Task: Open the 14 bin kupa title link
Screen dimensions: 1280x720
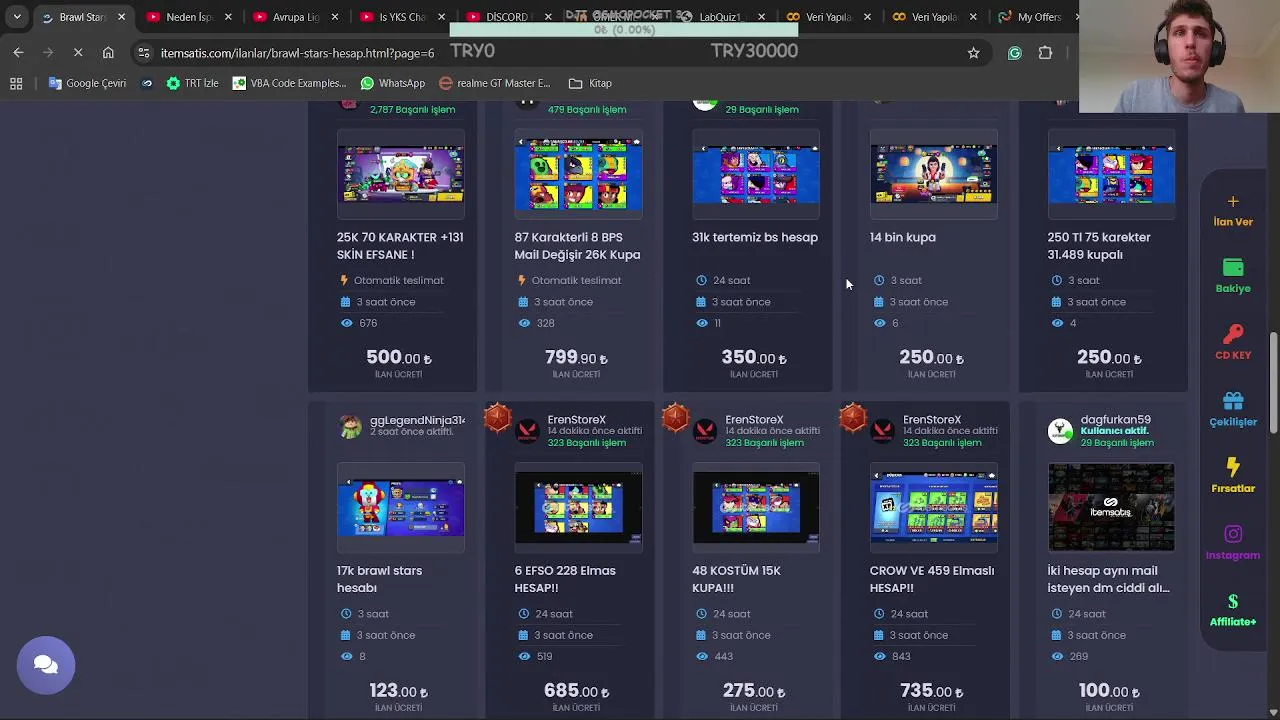Action: pos(903,237)
